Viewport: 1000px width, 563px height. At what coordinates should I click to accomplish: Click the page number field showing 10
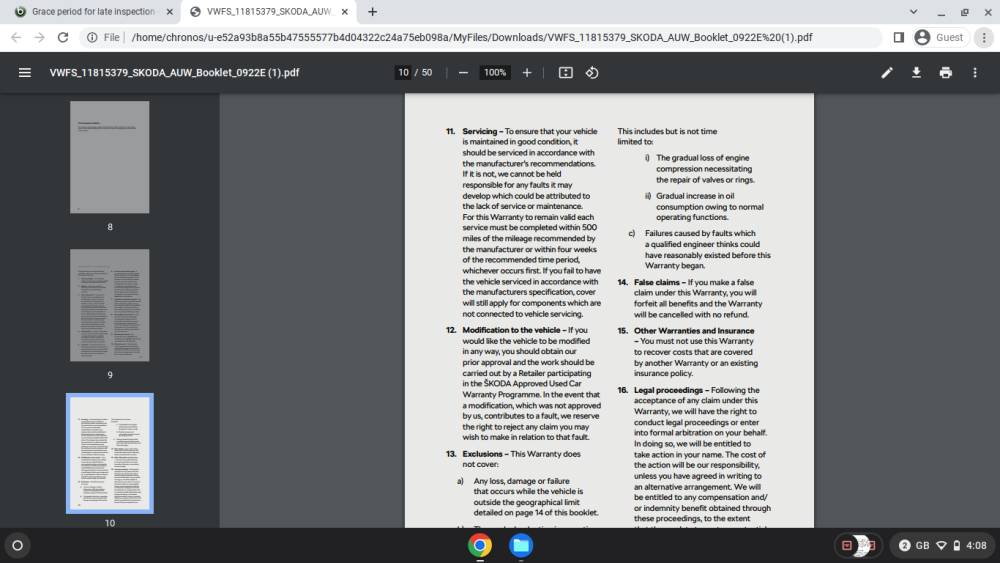coord(403,73)
